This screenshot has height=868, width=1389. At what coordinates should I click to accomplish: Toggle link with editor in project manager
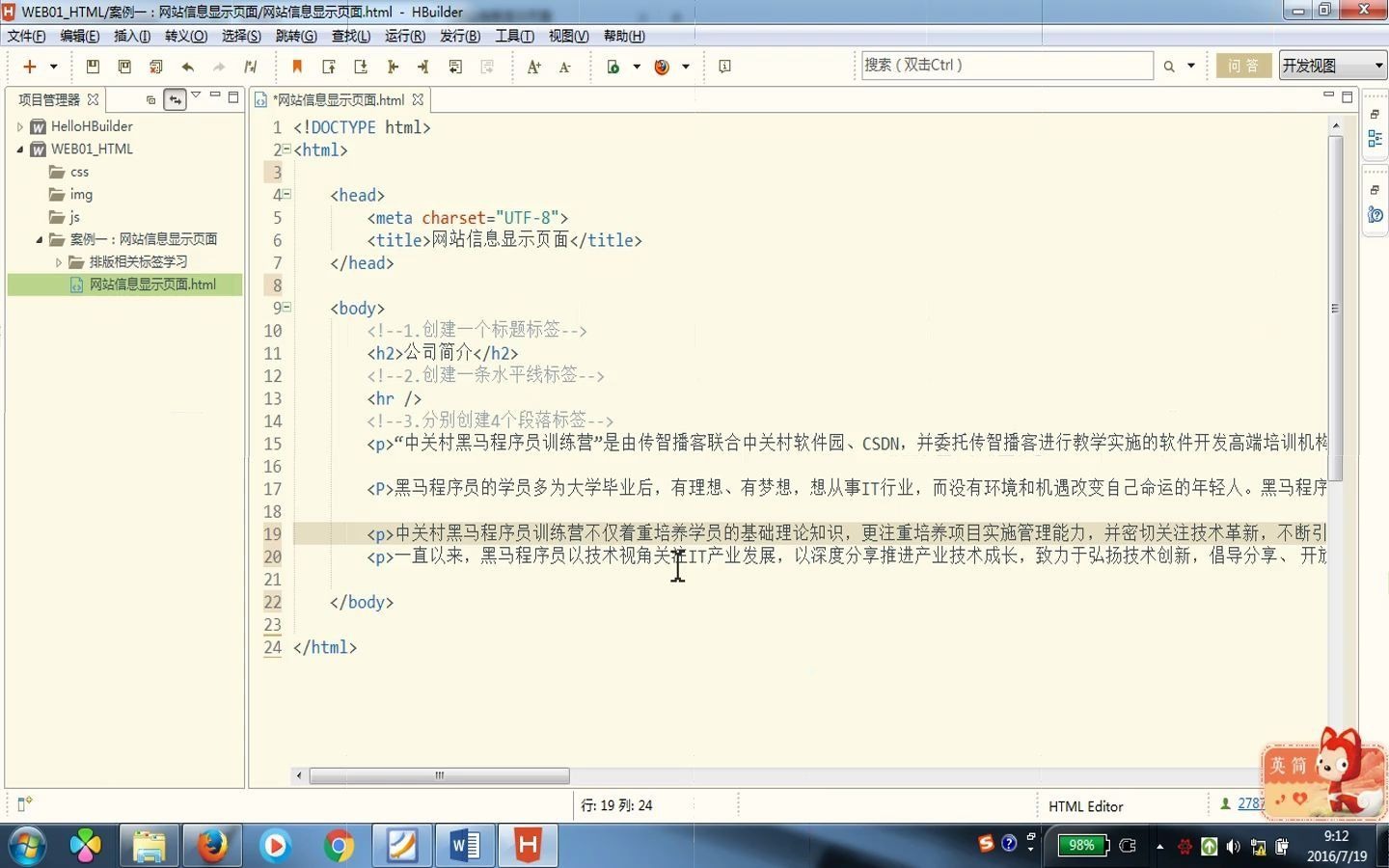175,99
